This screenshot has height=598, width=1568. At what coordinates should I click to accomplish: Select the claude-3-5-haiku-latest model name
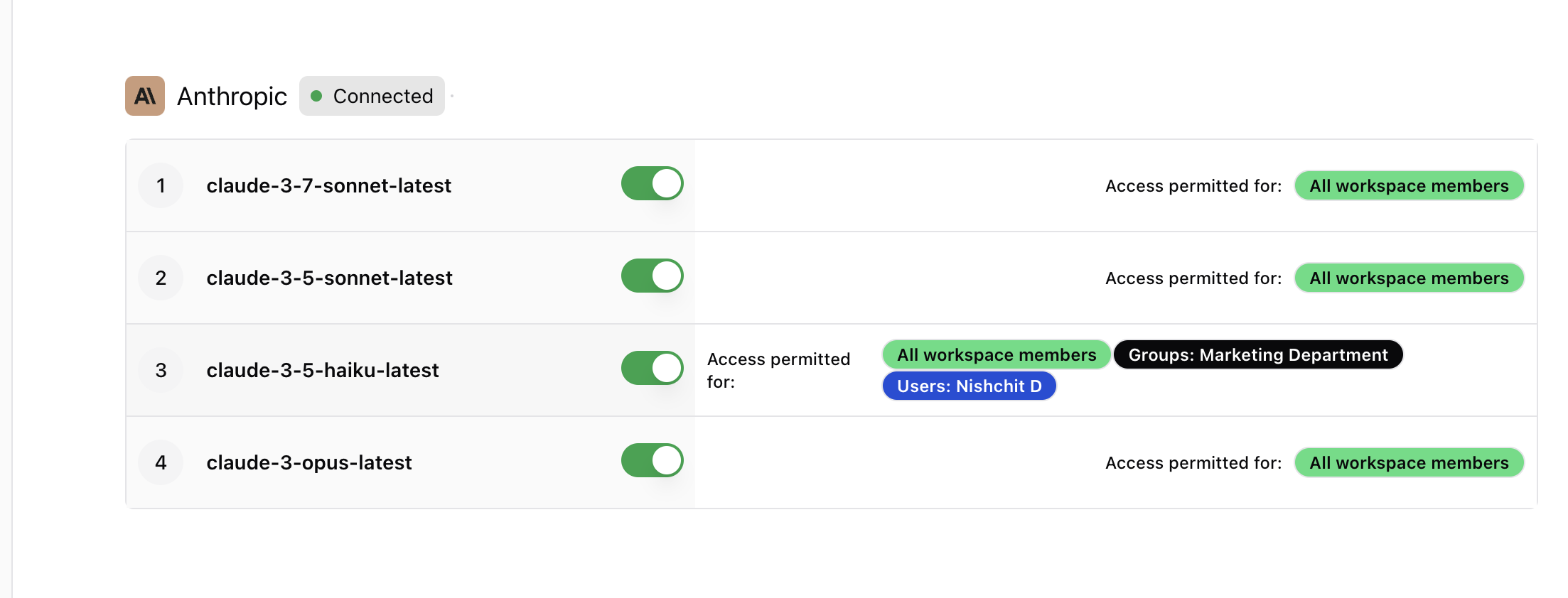click(x=323, y=370)
